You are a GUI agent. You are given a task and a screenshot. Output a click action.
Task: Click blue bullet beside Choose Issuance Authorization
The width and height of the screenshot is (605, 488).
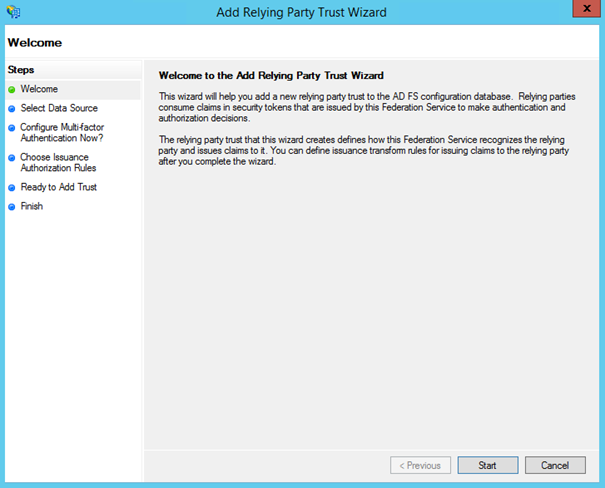pos(12,158)
